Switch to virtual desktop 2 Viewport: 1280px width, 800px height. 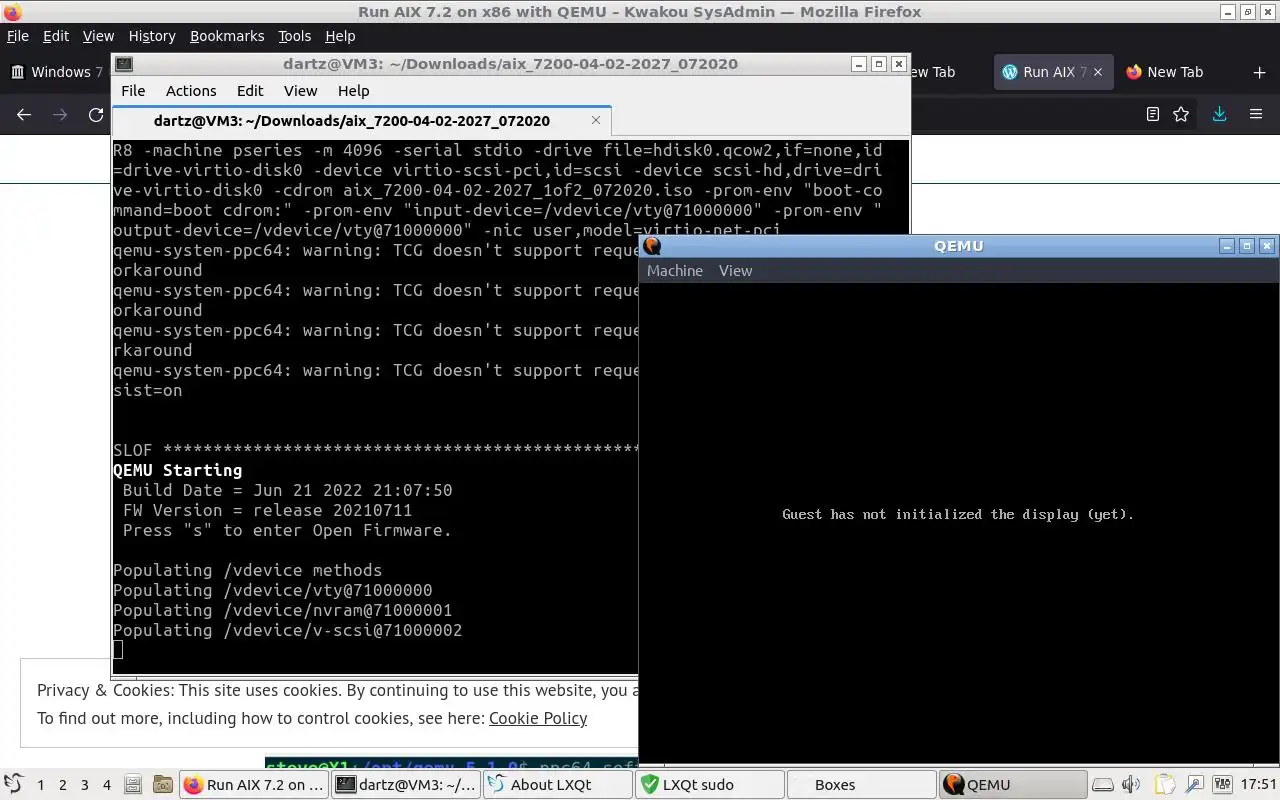(x=62, y=785)
